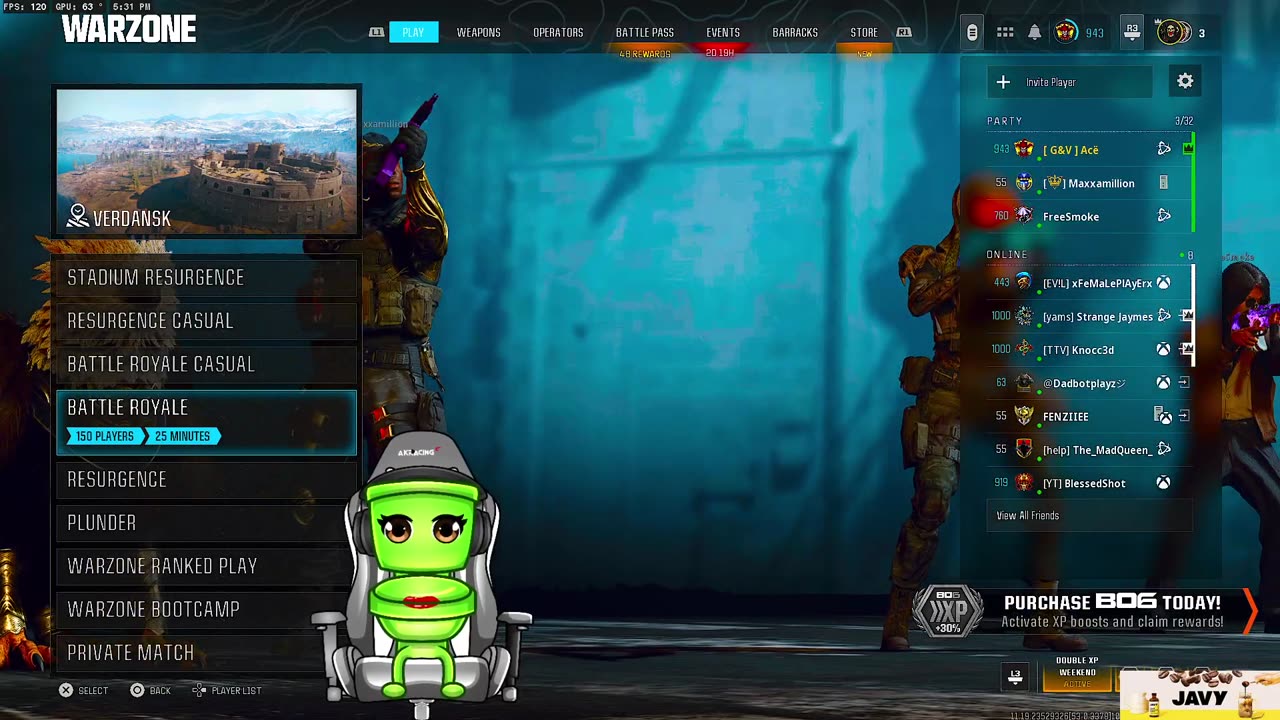The image size is (1280, 720).
Task: Open the Barracks tab
Action: (x=795, y=32)
